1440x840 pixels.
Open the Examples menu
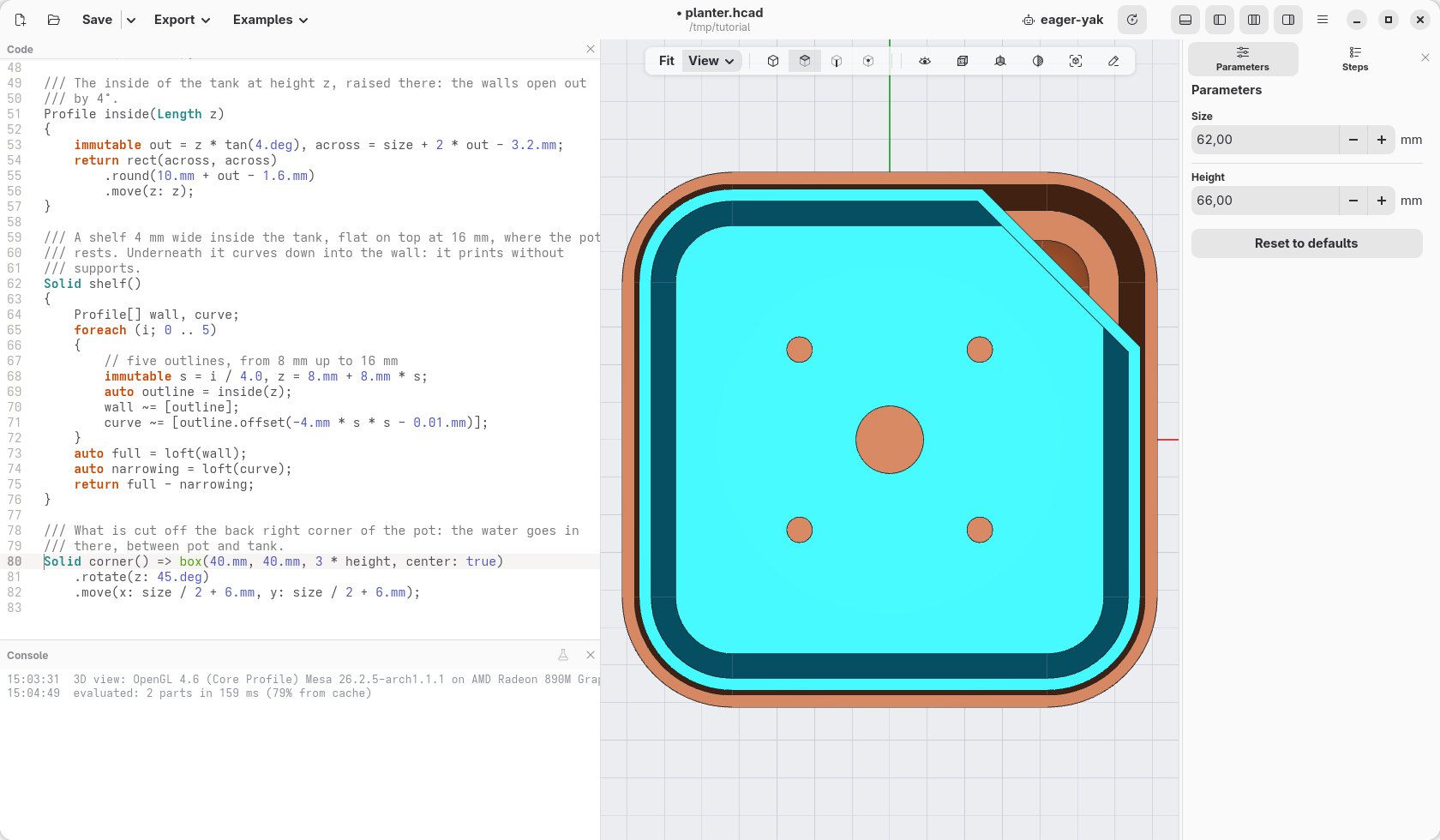coord(270,20)
